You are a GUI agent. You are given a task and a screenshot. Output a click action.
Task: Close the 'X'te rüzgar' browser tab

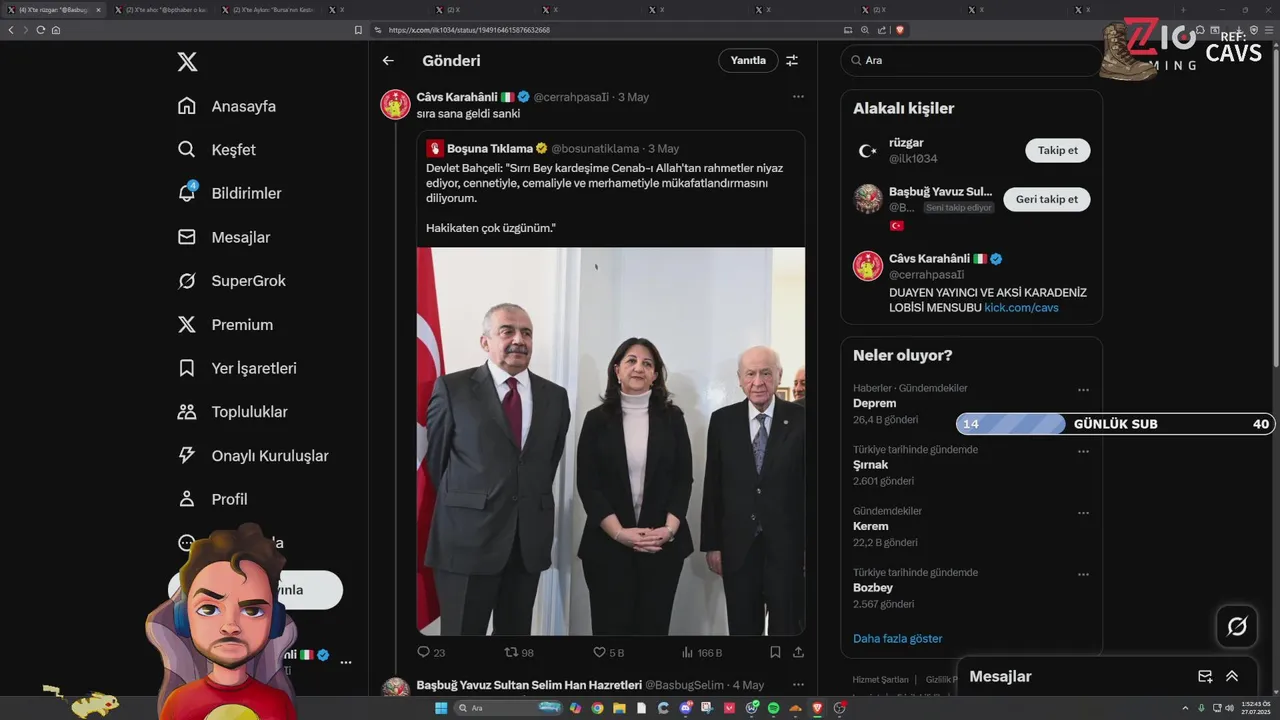98,9
